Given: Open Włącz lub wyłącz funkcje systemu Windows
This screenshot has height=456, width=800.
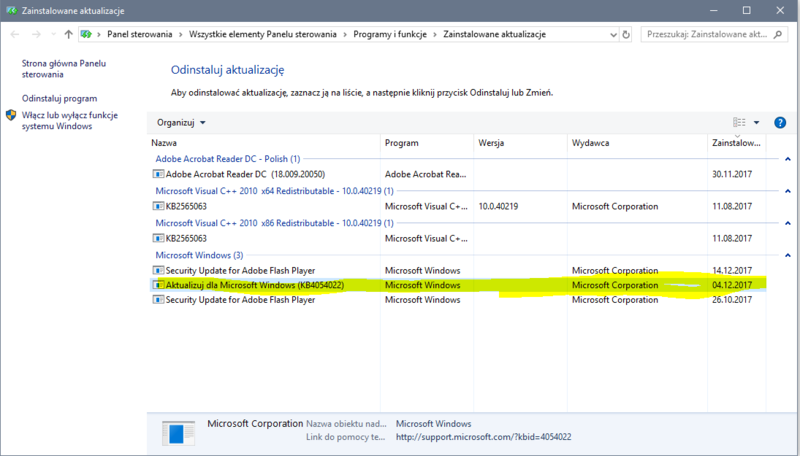Looking at the screenshot, I should tap(69, 121).
